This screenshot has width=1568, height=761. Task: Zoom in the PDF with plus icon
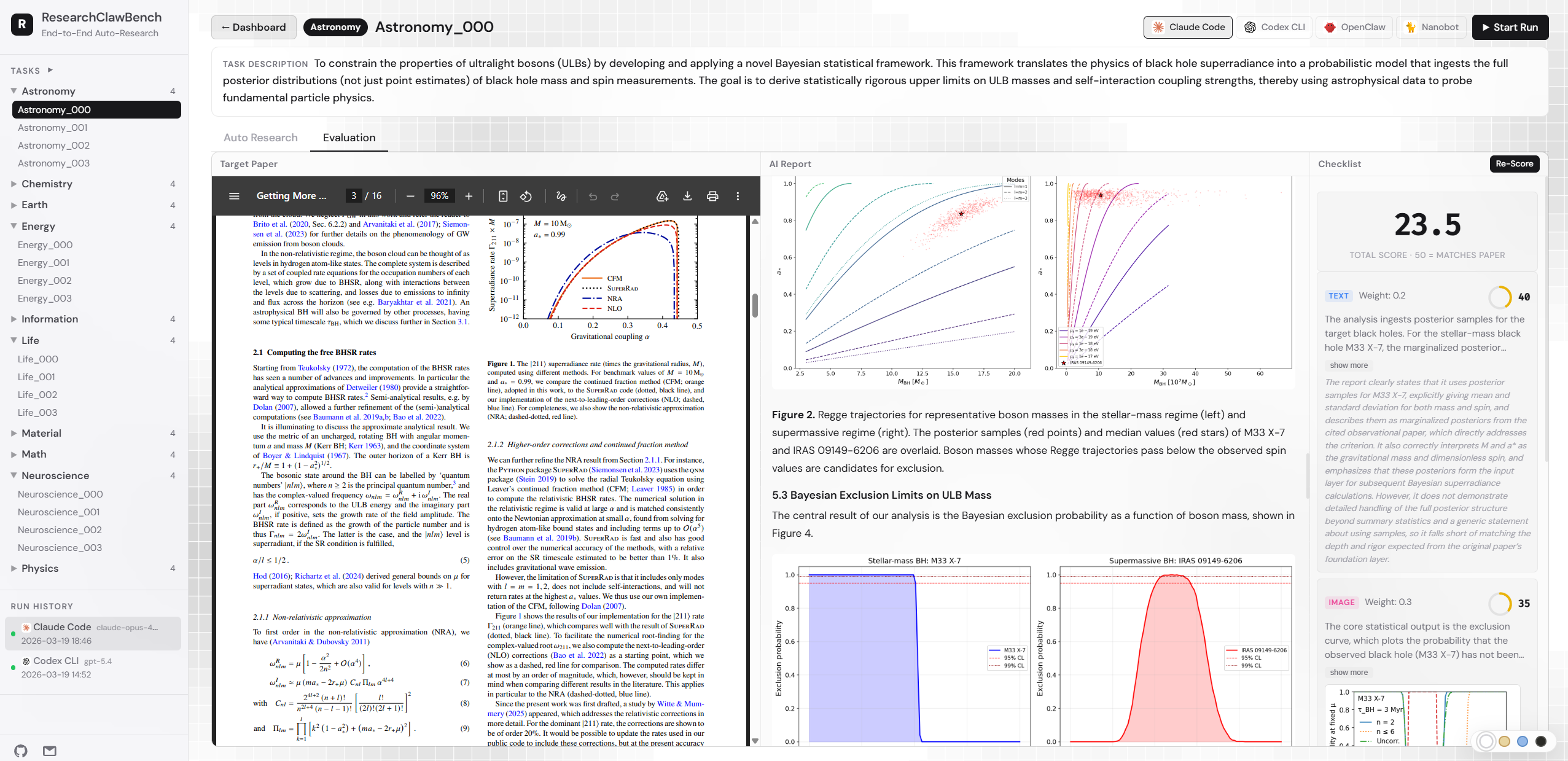pyautogui.click(x=469, y=196)
